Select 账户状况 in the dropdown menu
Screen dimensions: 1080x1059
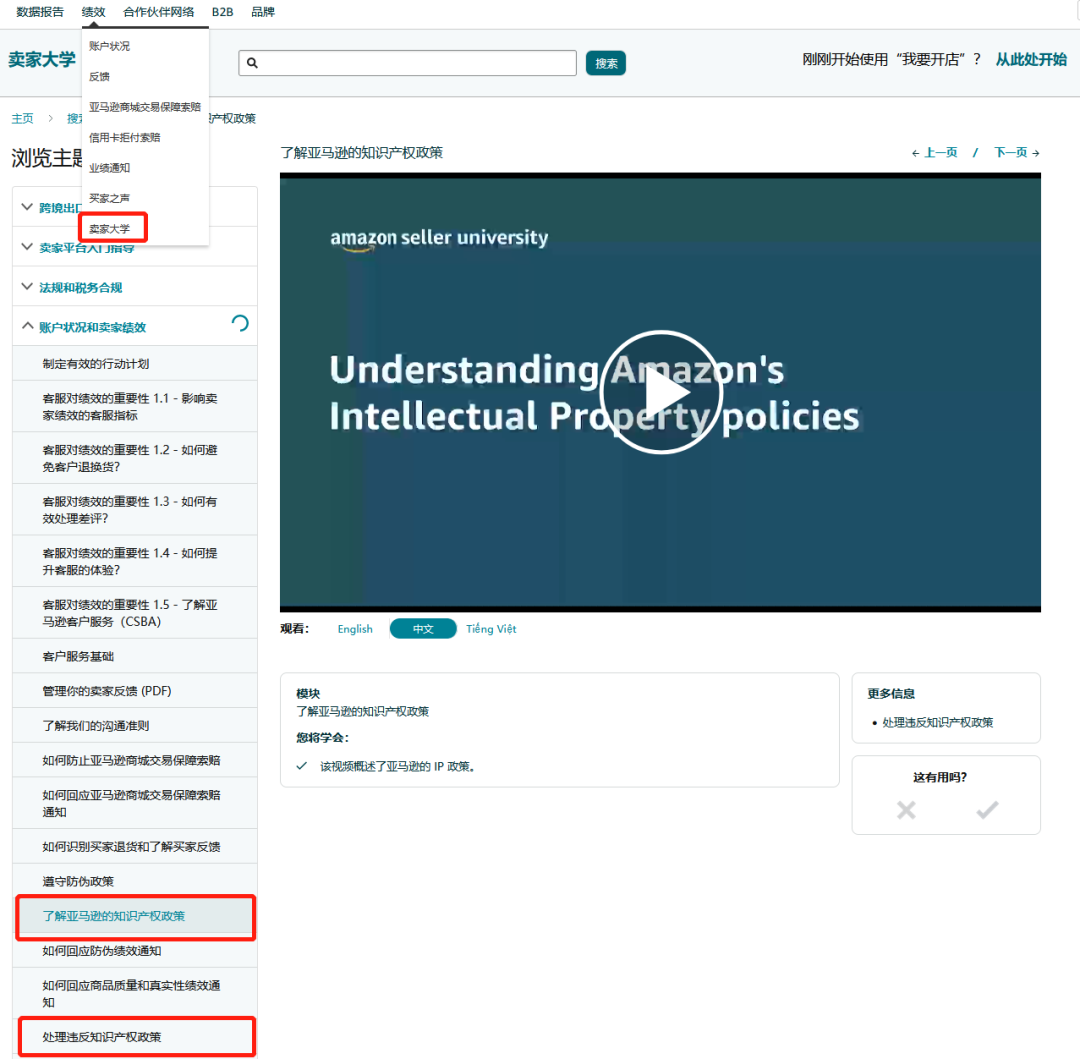[x=109, y=46]
